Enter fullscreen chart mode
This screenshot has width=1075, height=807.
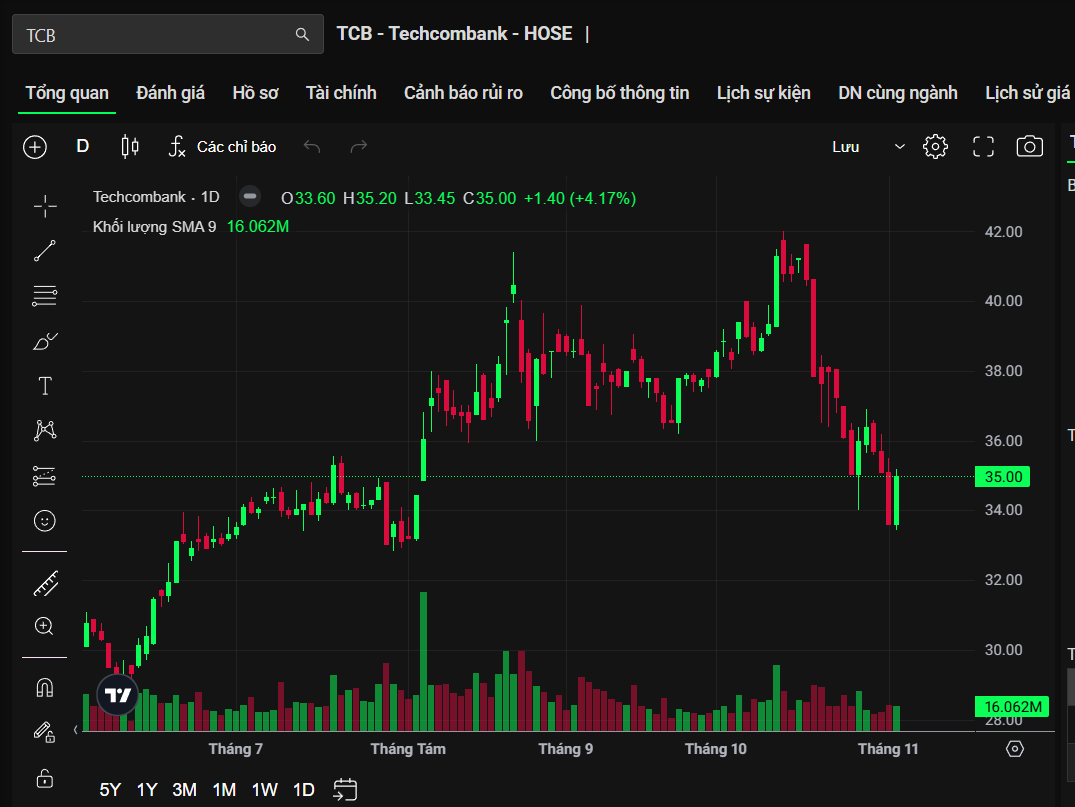(x=983, y=147)
